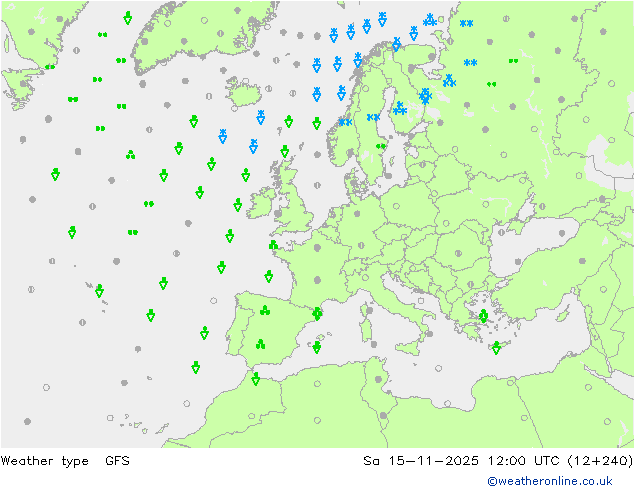Select the rain symbol on the Catalonia coast

click(x=317, y=313)
